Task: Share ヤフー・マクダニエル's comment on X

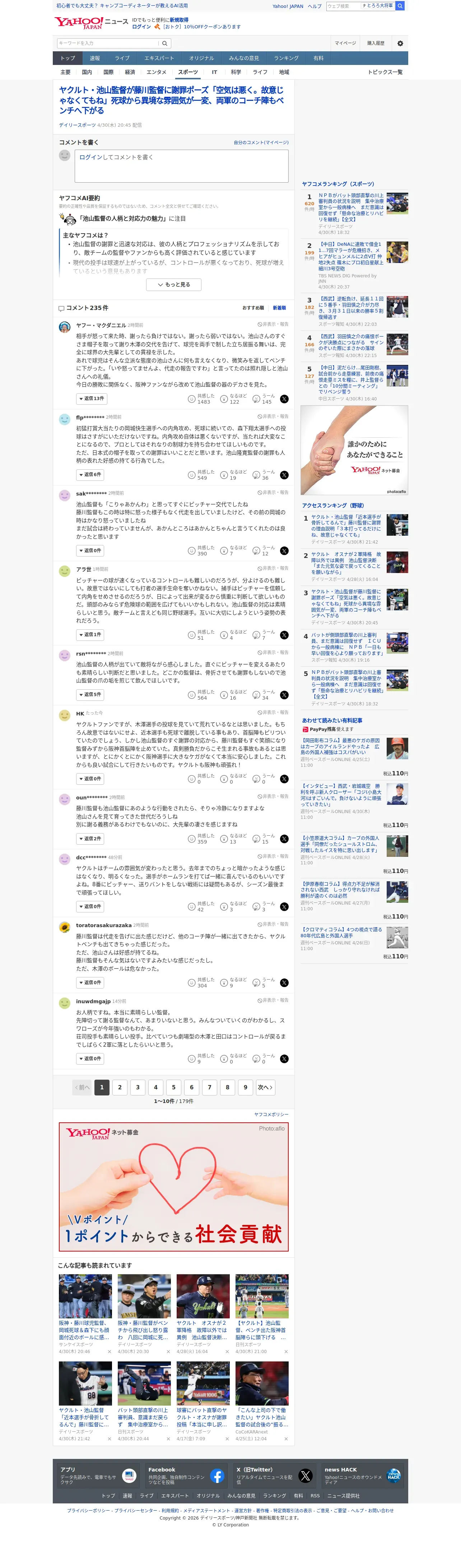Action: pyautogui.click(x=284, y=399)
